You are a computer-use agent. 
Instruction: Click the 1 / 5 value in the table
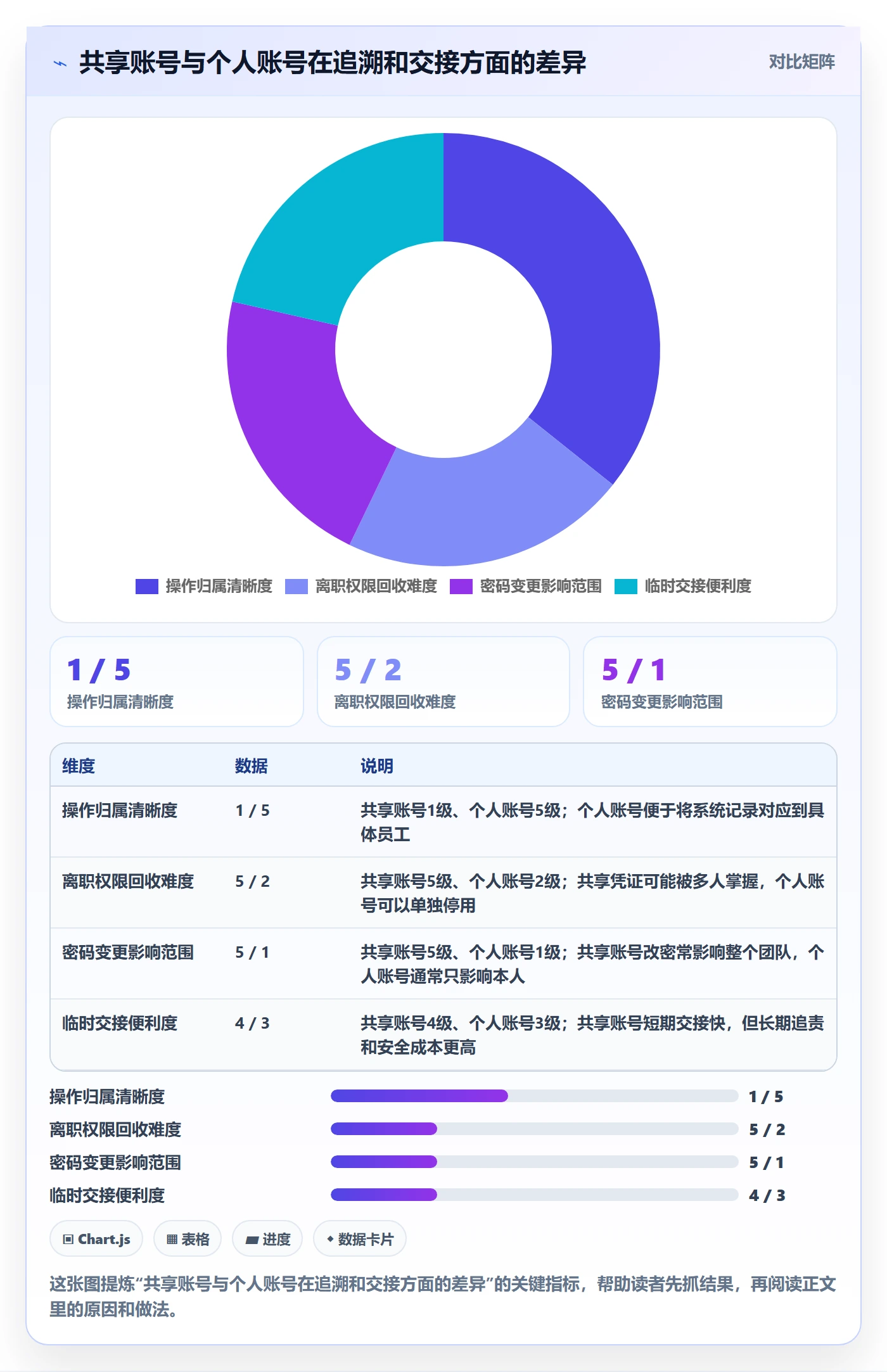[253, 810]
